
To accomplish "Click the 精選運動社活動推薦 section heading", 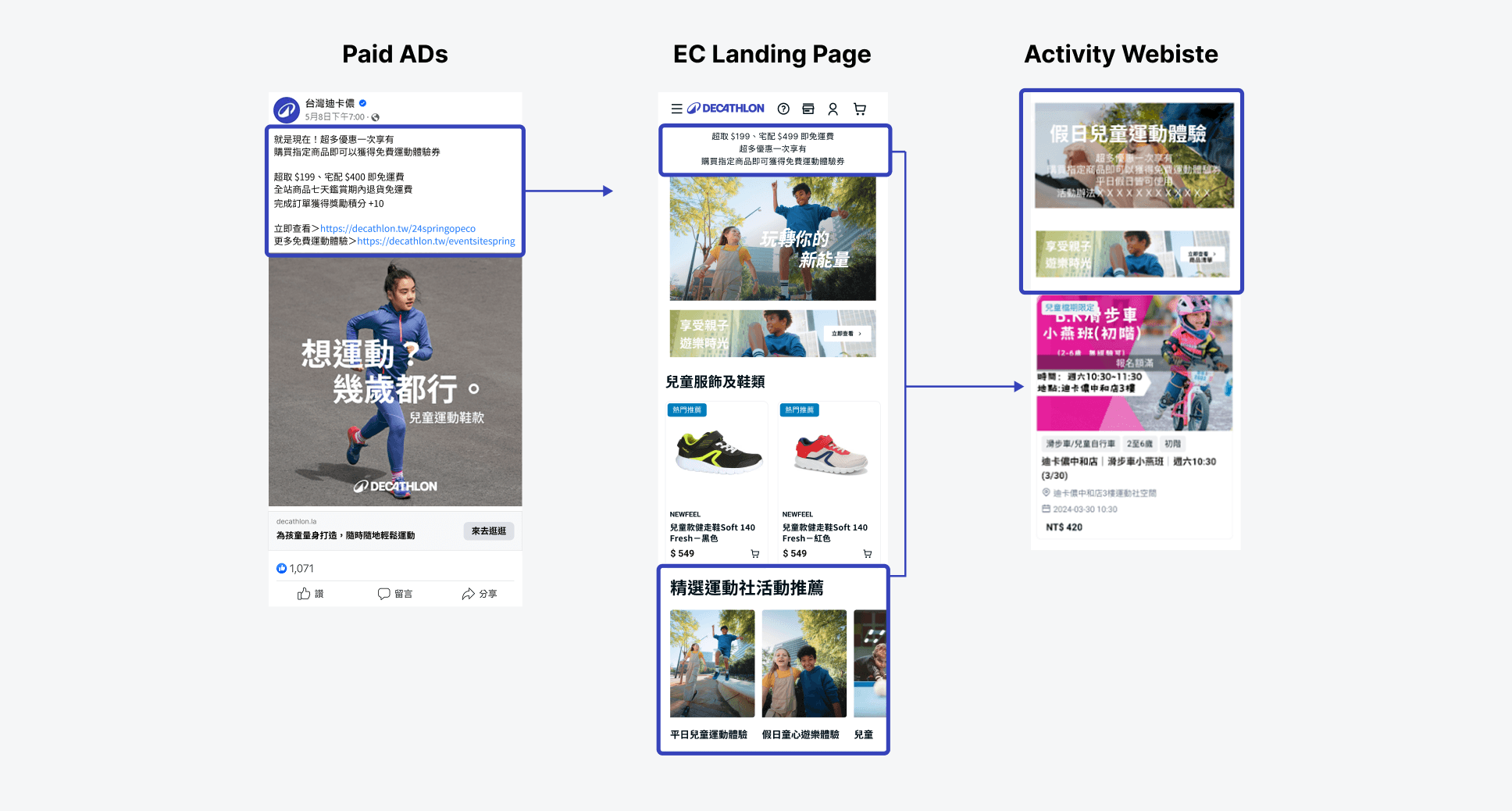I will click(x=747, y=588).
